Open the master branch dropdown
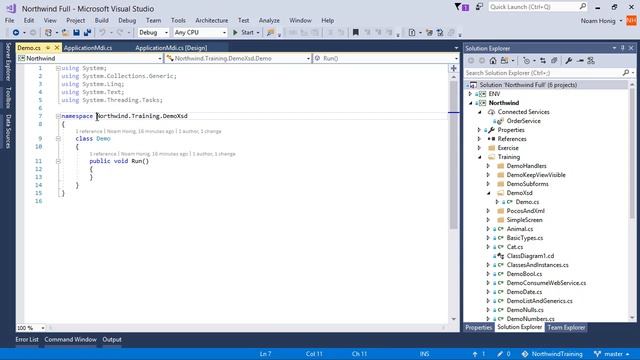 (612, 354)
